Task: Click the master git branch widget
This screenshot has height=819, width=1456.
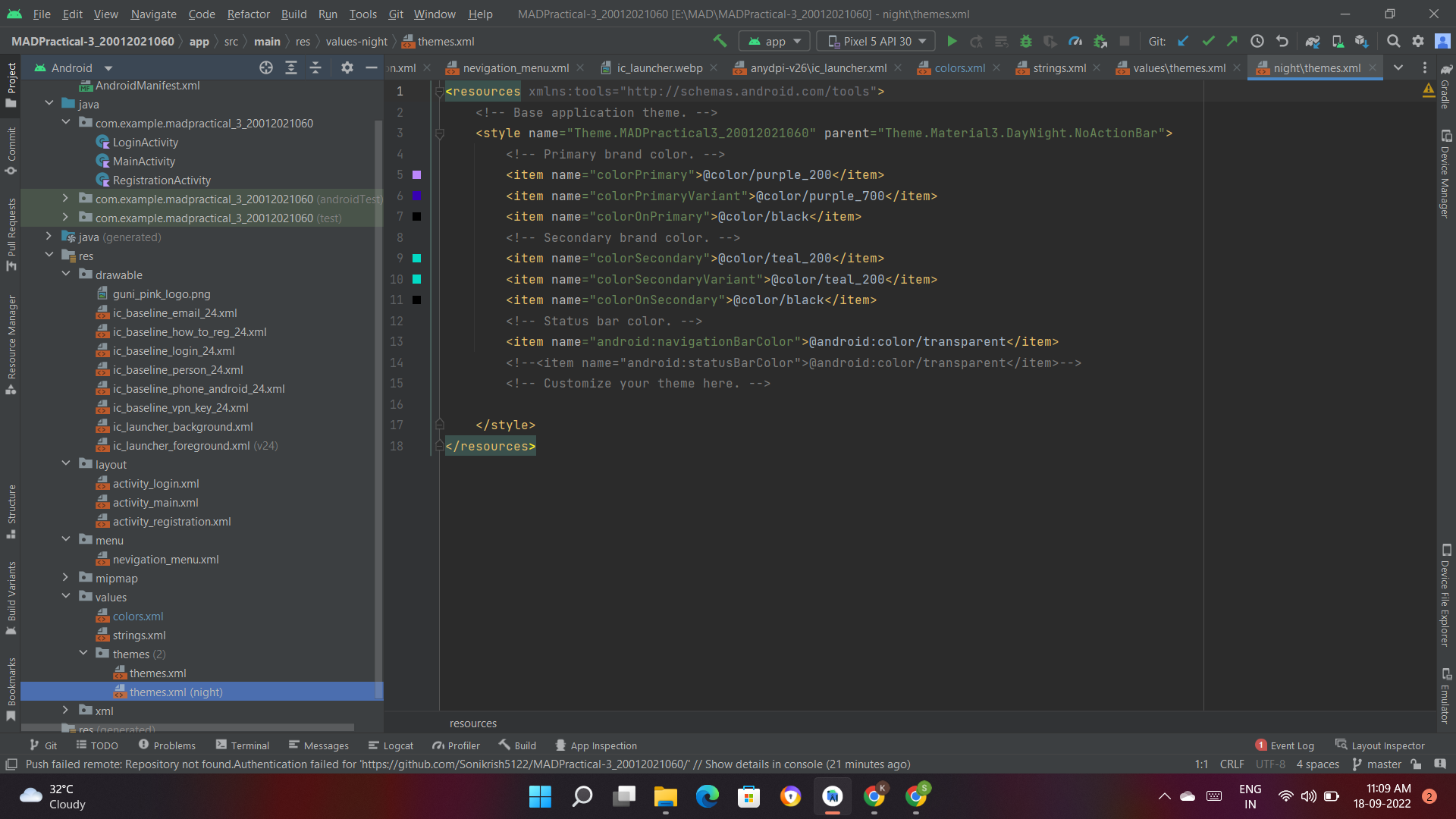Action: [x=1377, y=764]
